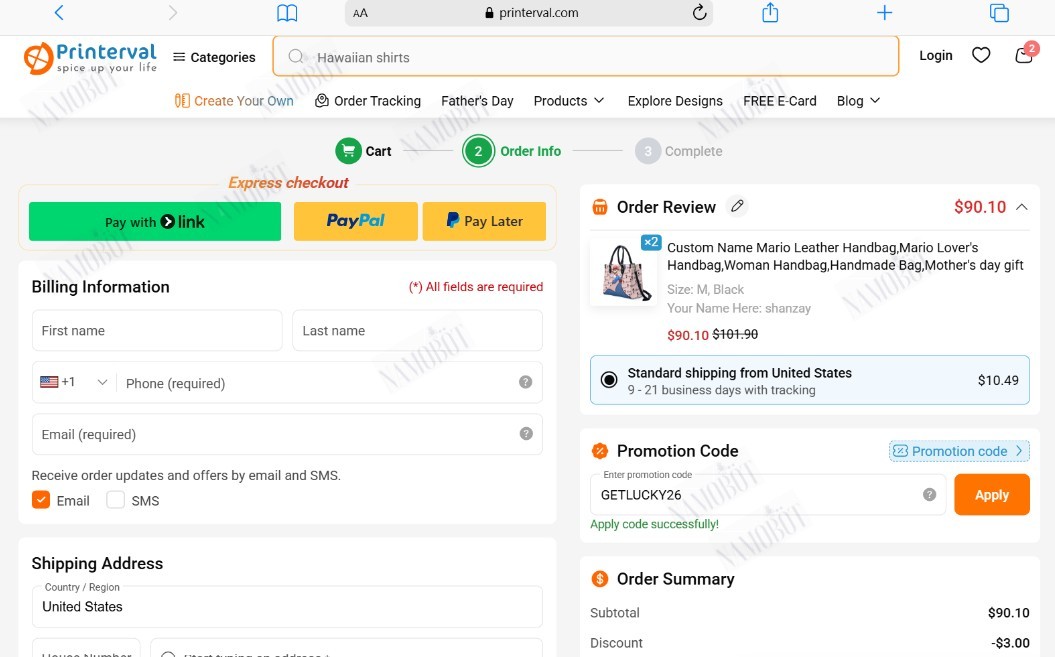Open the +1 country code dropdown
Viewport: 1055px width, 657px height.
pos(74,382)
